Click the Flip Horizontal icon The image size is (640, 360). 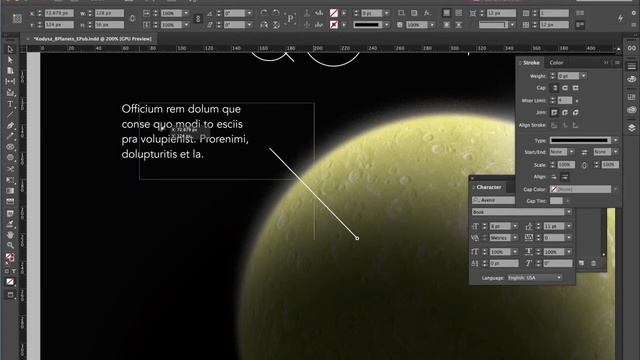(x=264, y=25)
